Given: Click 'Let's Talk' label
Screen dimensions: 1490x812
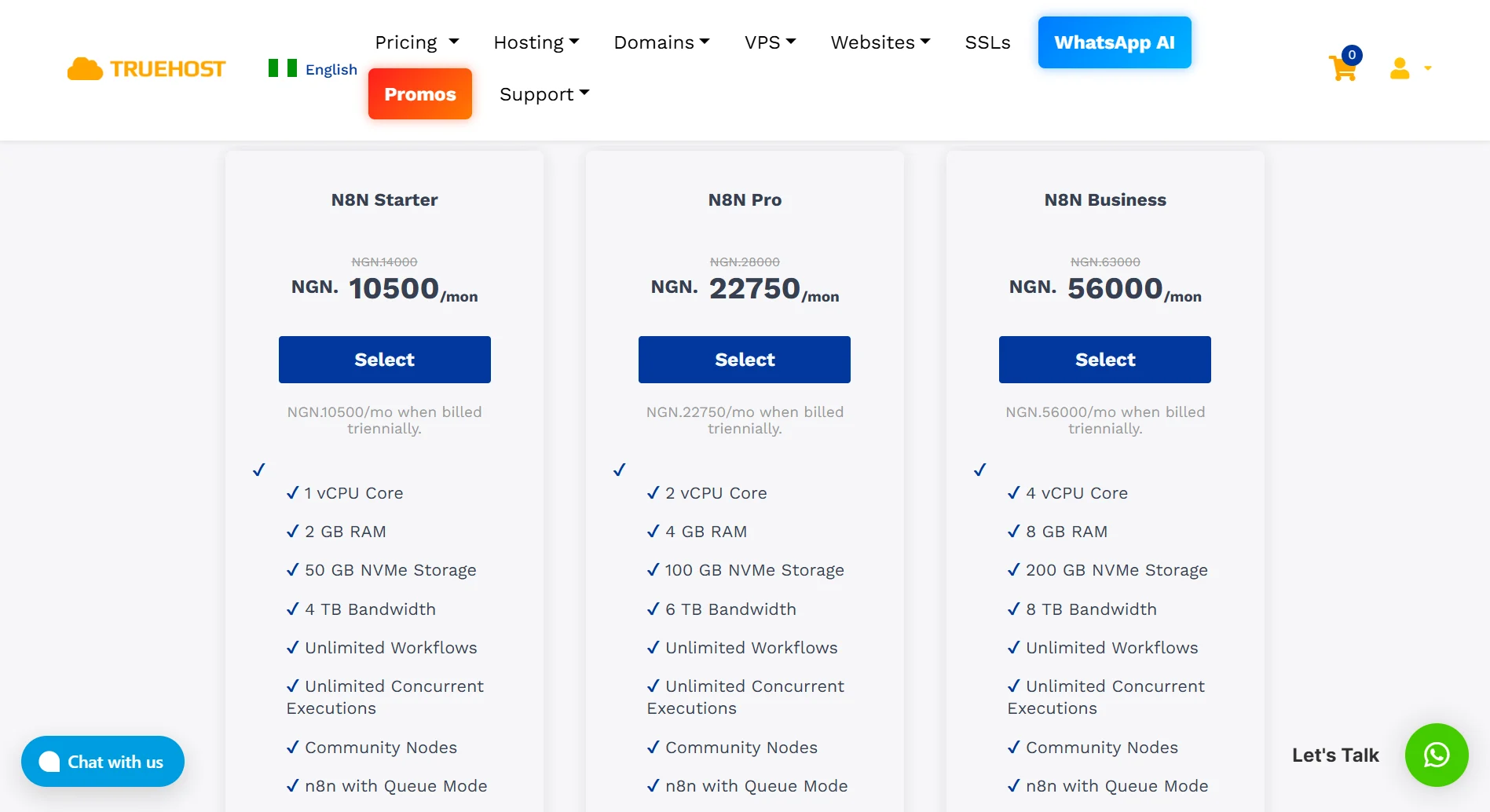Looking at the screenshot, I should (x=1335, y=755).
